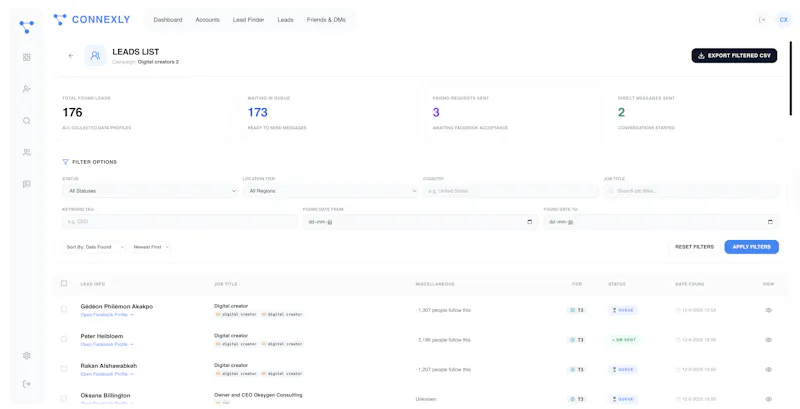This screenshot has width=800, height=409.
Task: Toggle the select-all checkbox in table header
Action: (x=64, y=283)
